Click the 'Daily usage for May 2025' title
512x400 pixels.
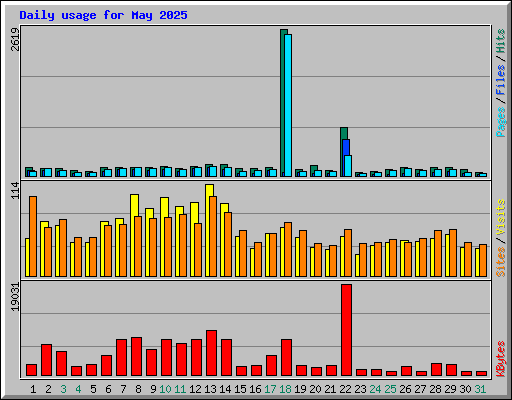(x=103, y=15)
